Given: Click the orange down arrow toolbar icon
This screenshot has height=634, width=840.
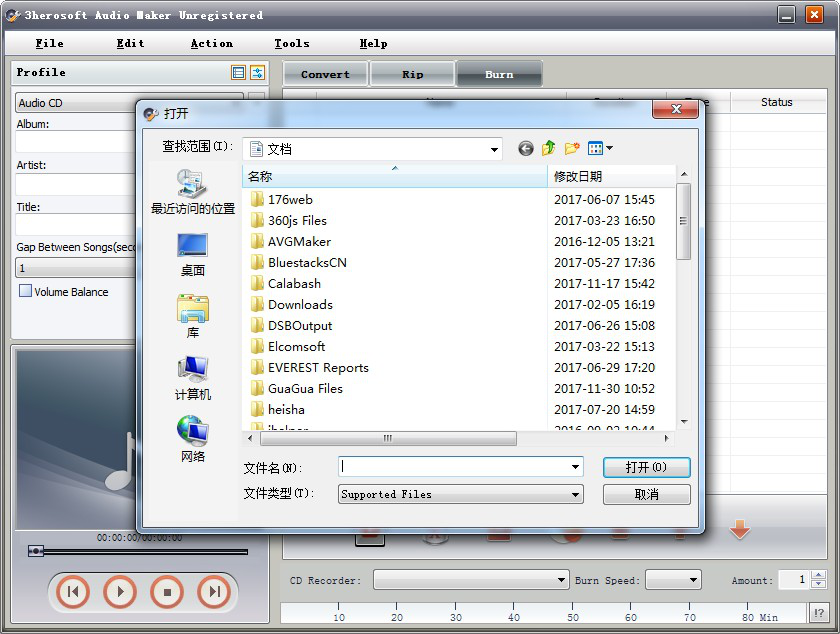Looking at the screenshot, I should 740,529.
